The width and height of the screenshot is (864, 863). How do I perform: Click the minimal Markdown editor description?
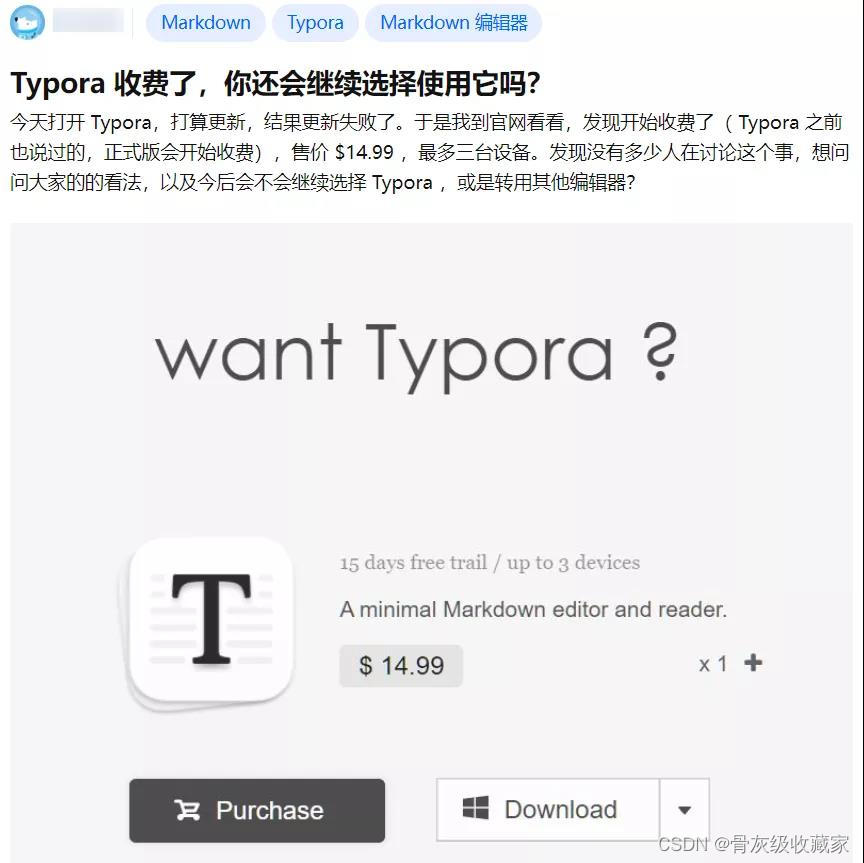(x=533, y=610)
